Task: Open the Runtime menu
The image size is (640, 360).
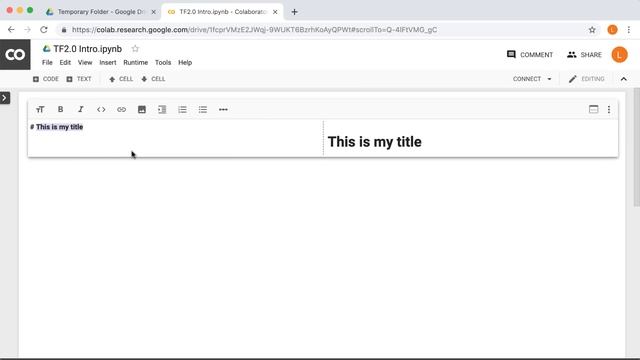Action: (136, 62)
